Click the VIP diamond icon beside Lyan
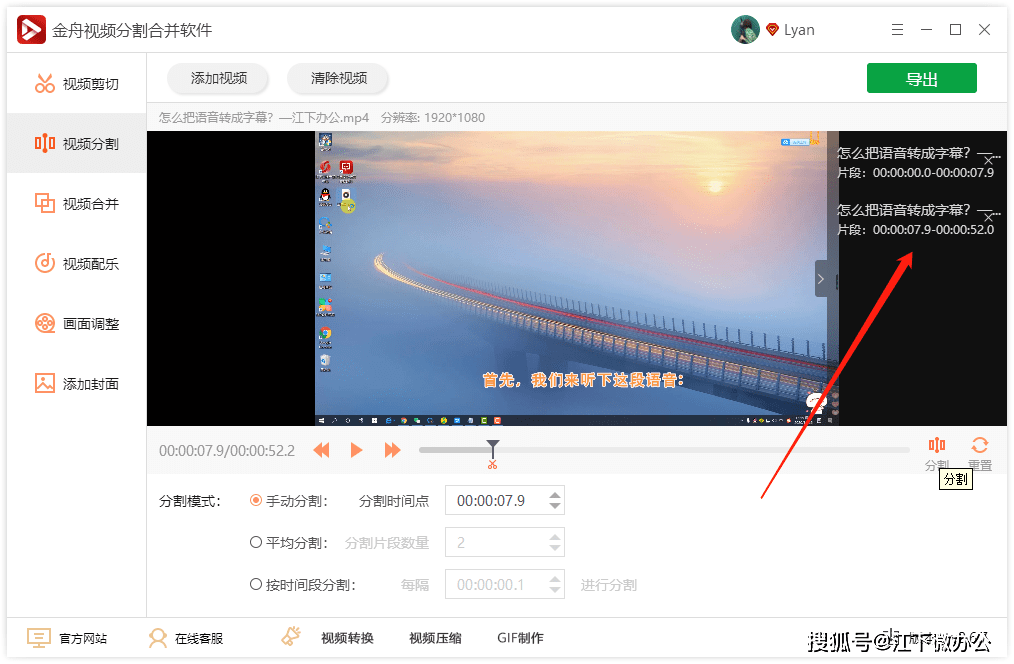This screenshot has width=1014, height=664. coord(772,30)
